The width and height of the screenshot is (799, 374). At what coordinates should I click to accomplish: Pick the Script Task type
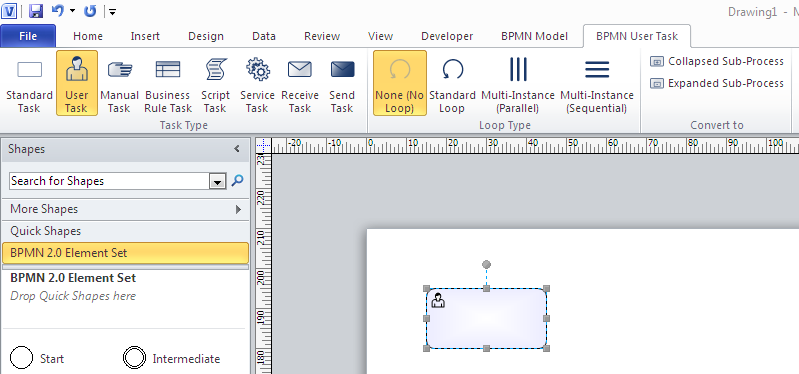pyautogui.click(x=215, y=83)
